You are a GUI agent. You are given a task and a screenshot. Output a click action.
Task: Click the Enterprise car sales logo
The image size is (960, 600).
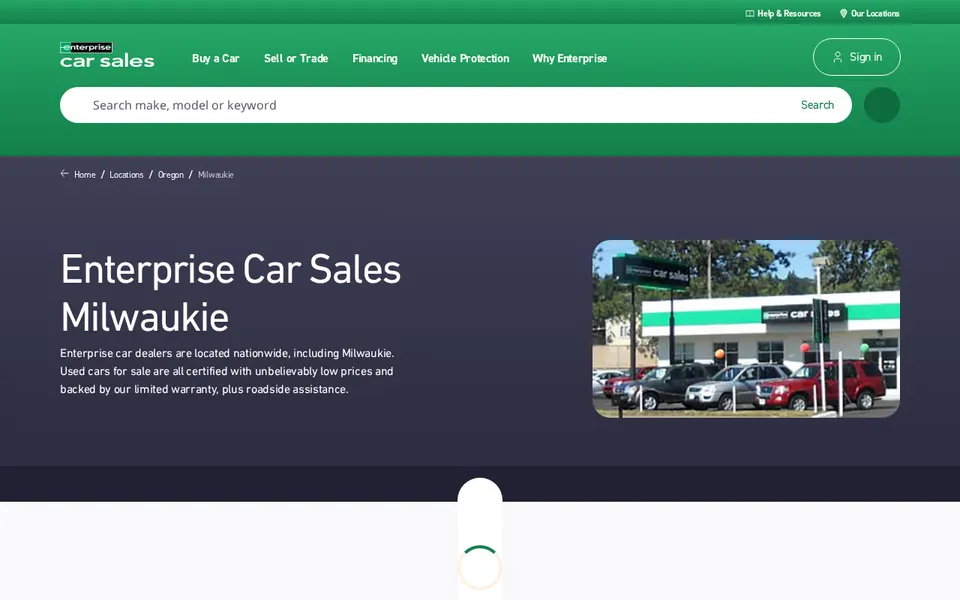click(107, 55)
